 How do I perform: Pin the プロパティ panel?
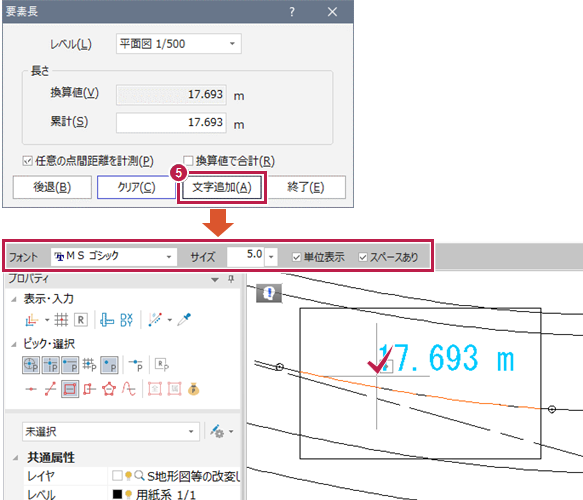pos(231,279)
